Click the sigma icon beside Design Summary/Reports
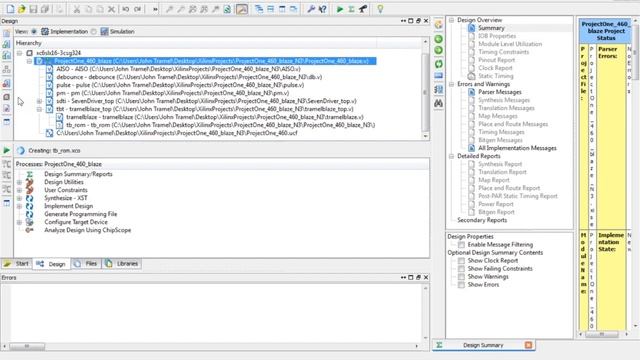 29,174
